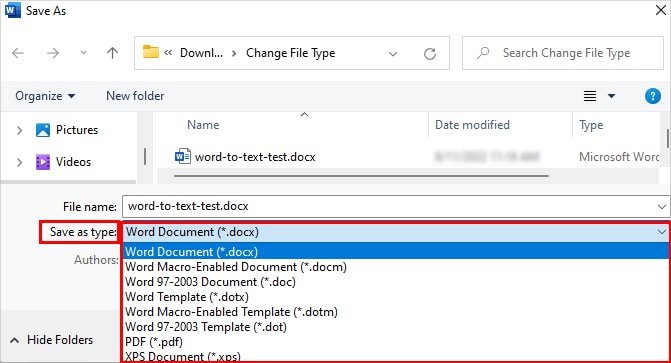Collapse the Save as type combo box
671x363 pixels.
pyautogui.click(x=662, y=232)
